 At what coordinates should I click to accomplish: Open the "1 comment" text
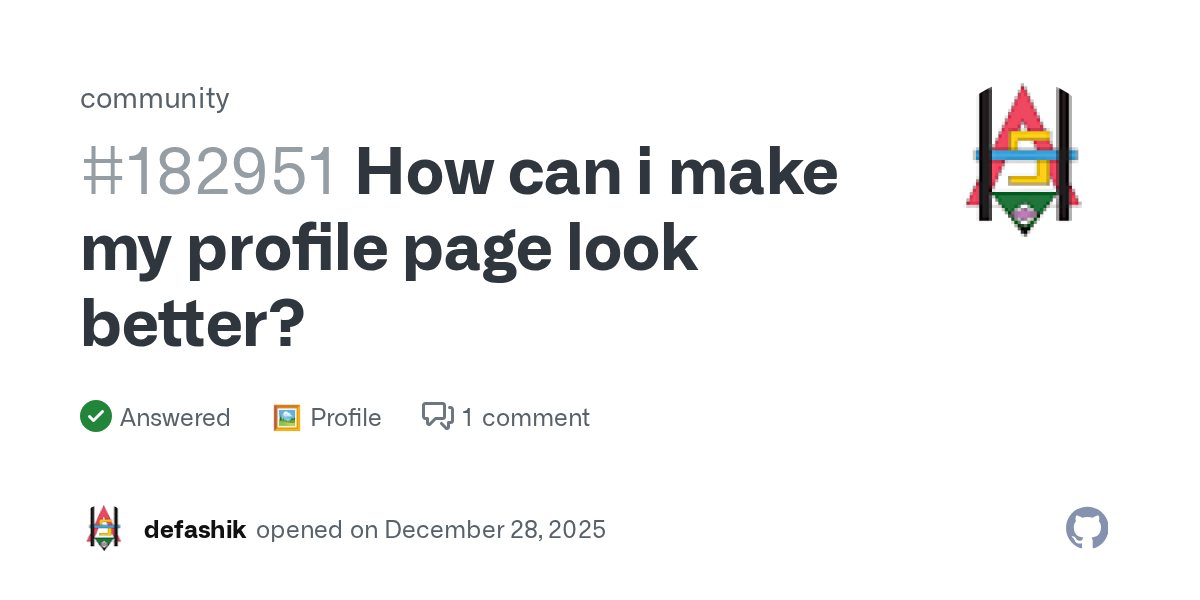point(525,417)
